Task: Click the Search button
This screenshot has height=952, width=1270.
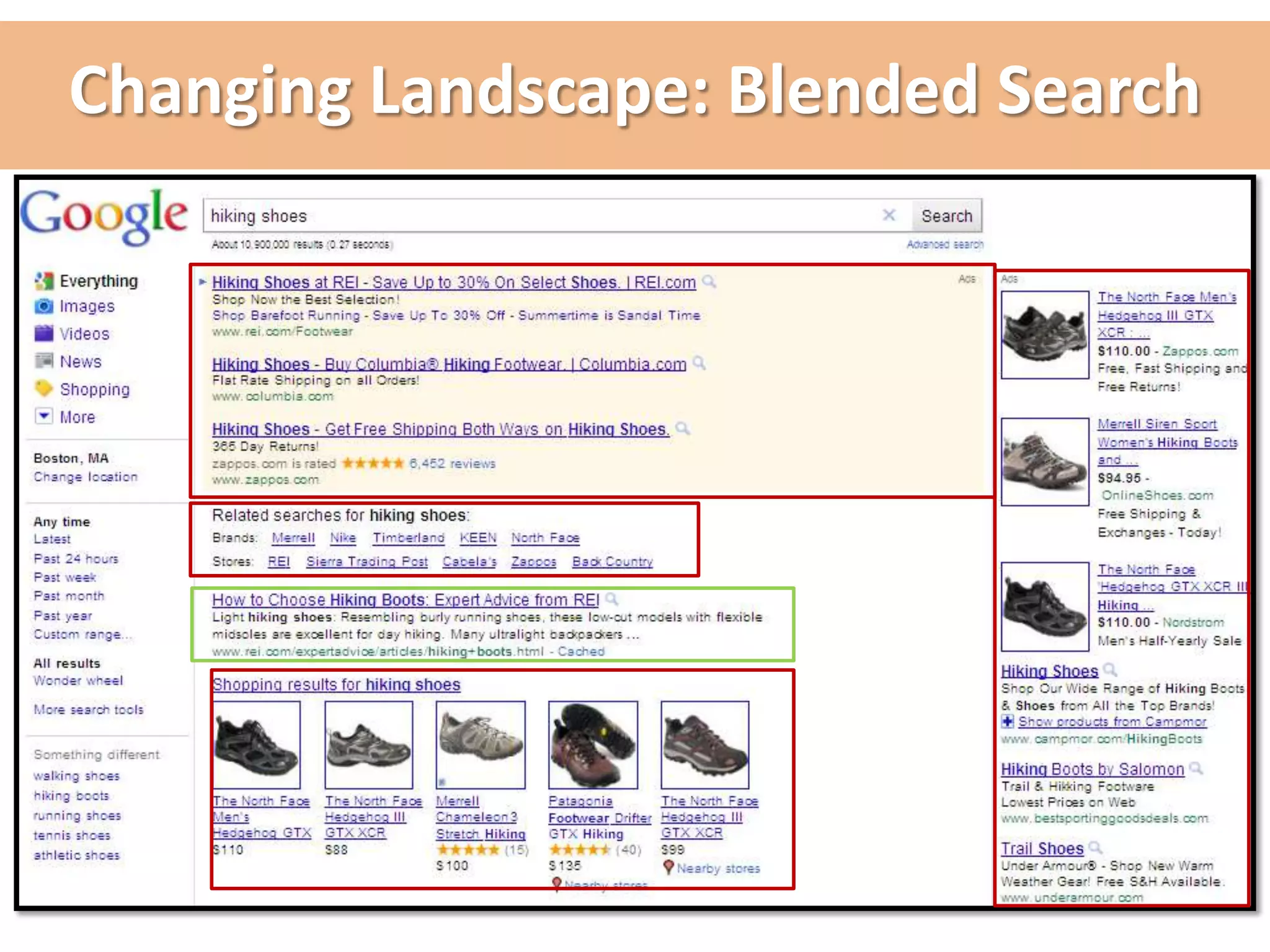Action: click(946, 216)
